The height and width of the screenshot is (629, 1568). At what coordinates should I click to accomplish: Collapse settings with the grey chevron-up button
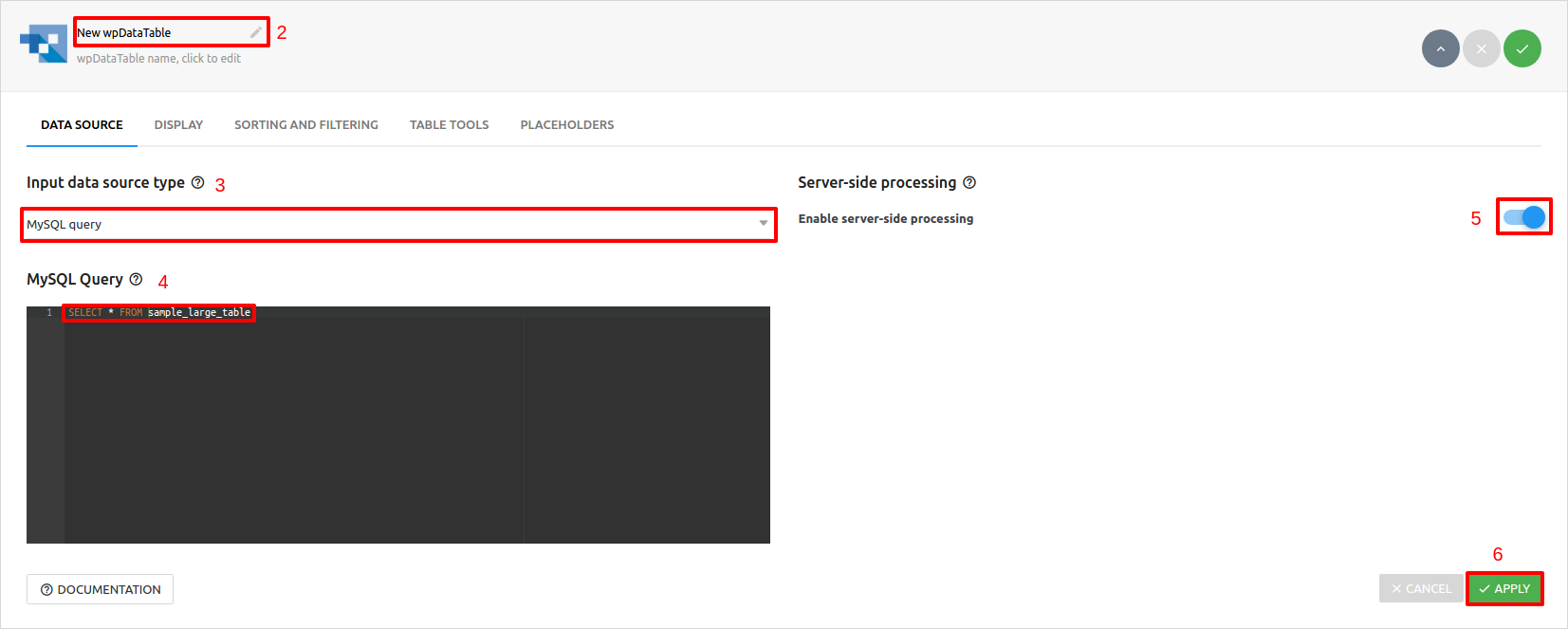(1440, 48)
